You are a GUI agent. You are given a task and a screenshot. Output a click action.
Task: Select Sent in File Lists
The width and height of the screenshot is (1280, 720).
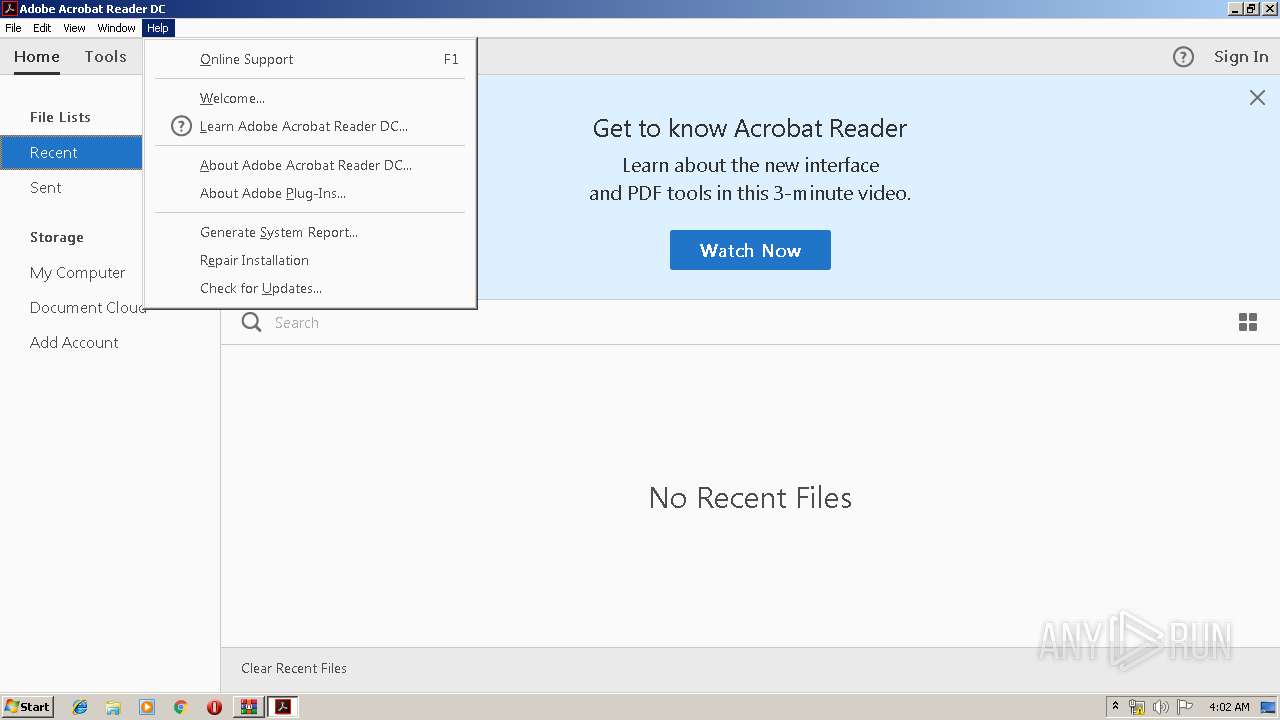click(x=46, y=188)
